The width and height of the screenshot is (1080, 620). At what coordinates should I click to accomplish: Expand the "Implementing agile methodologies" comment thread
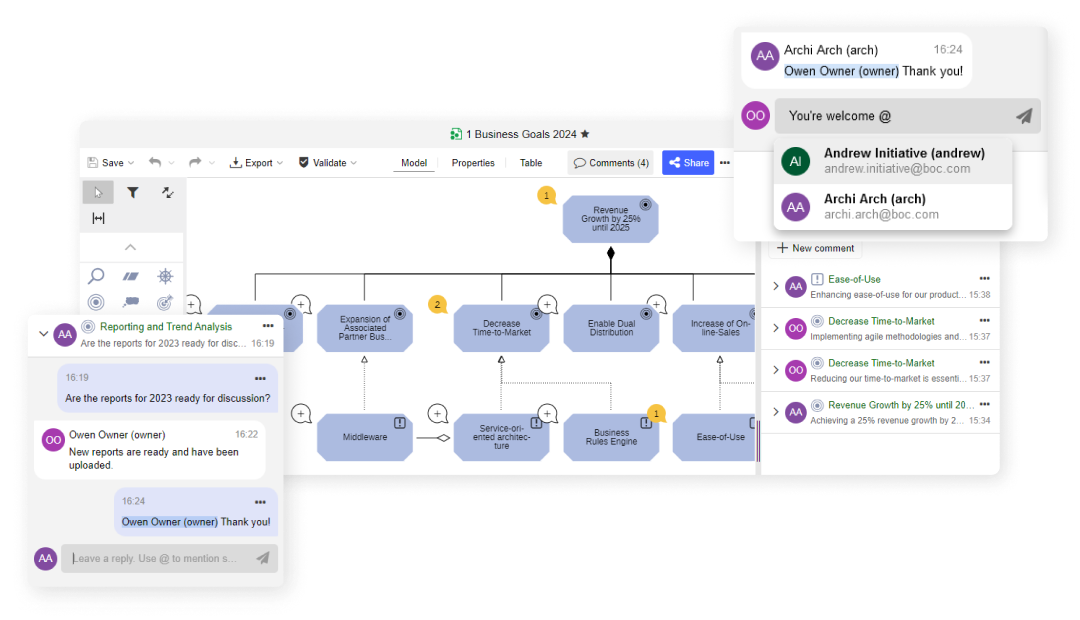click(x=776, y=328)
